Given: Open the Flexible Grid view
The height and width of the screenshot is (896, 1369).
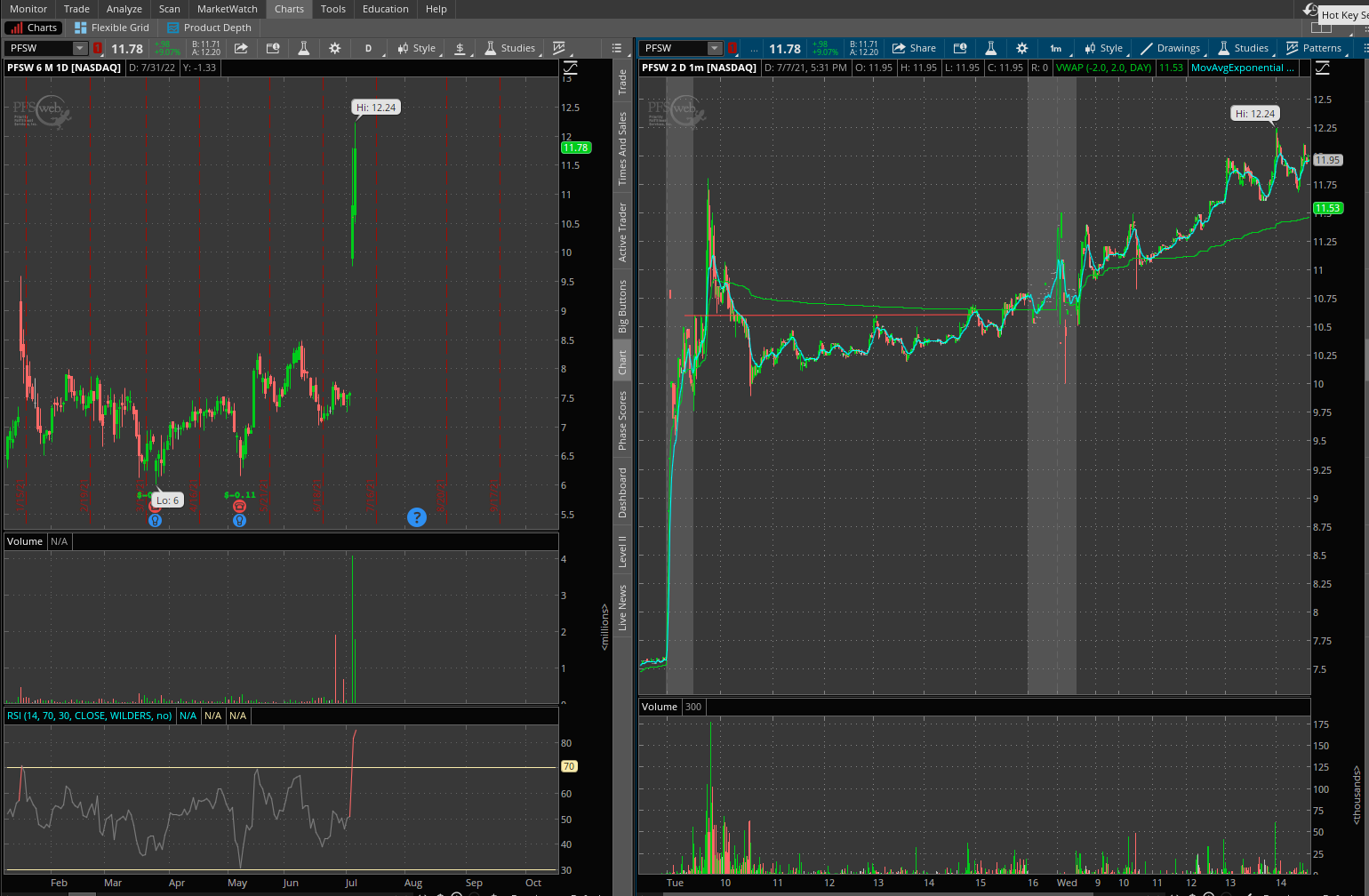Looking at the screenshot, I should pyautogui.click(x=112, y=28).
